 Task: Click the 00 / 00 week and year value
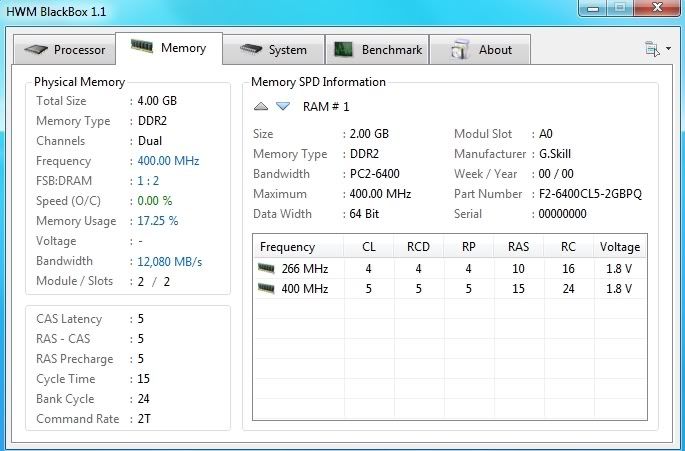pyautogui.click(x=556, y=174)
